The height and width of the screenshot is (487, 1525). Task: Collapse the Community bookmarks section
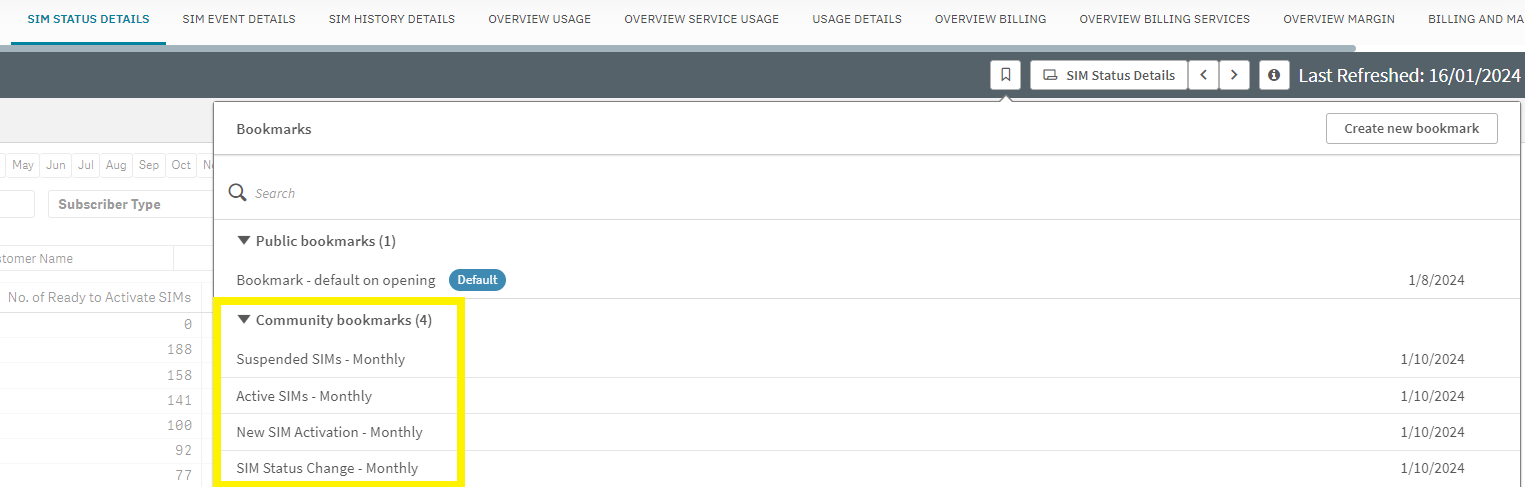click(x=244, y=320)
